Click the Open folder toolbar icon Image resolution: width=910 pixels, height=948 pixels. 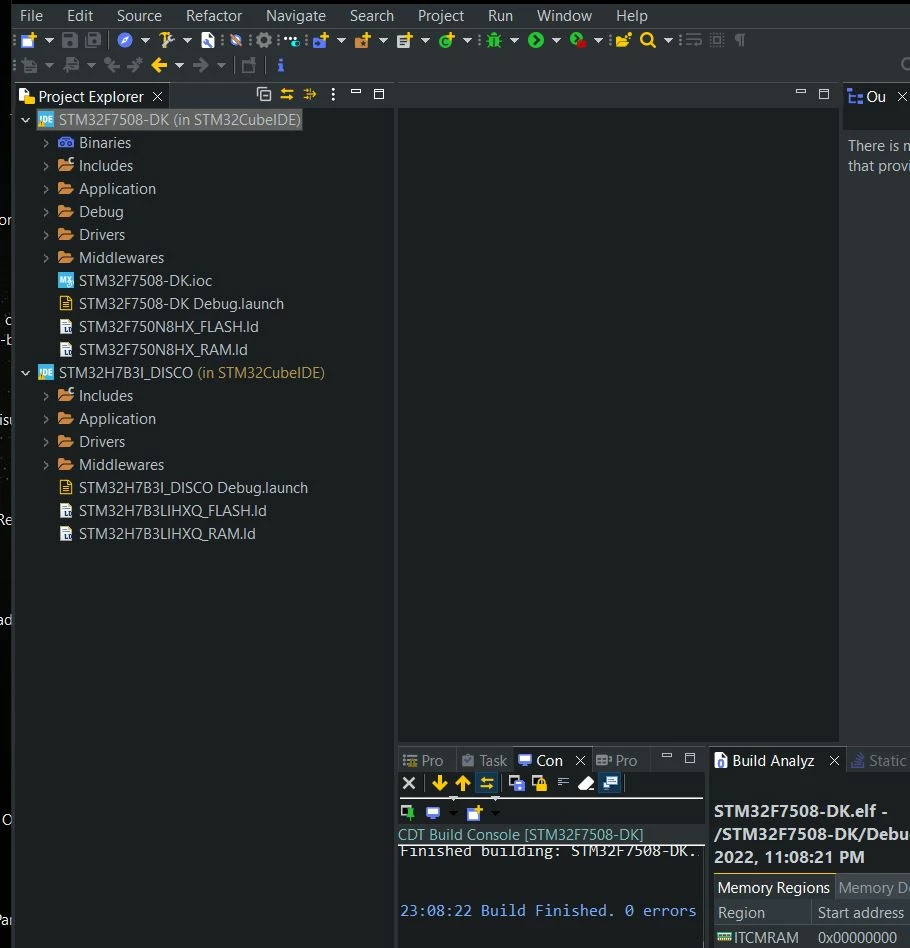(623, 41)
